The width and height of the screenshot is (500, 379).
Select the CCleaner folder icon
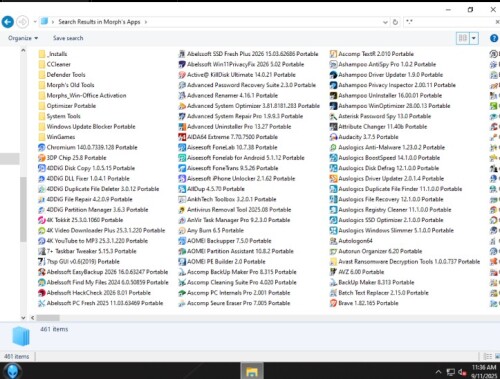point(42,64)
